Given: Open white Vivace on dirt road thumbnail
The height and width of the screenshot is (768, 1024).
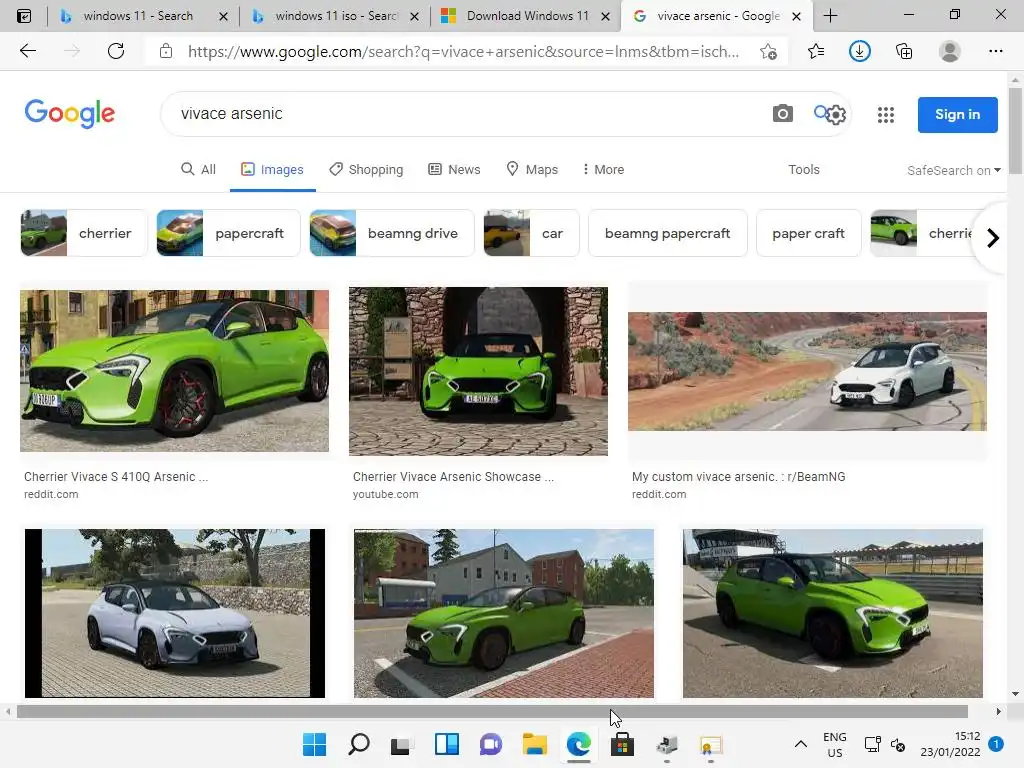Looking at the screenshot, I should 807,371.
